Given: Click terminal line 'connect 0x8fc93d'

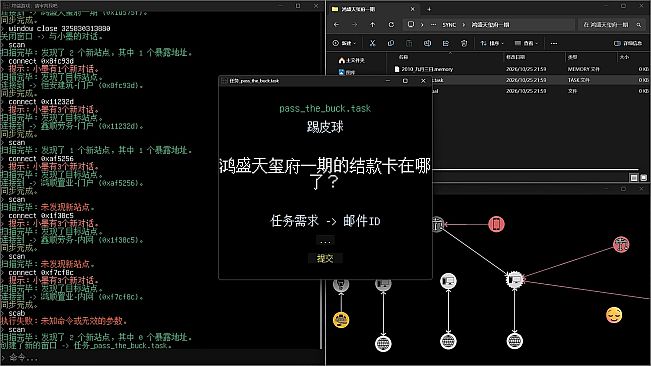Looking at the screenshot, I should click(41, 61).
